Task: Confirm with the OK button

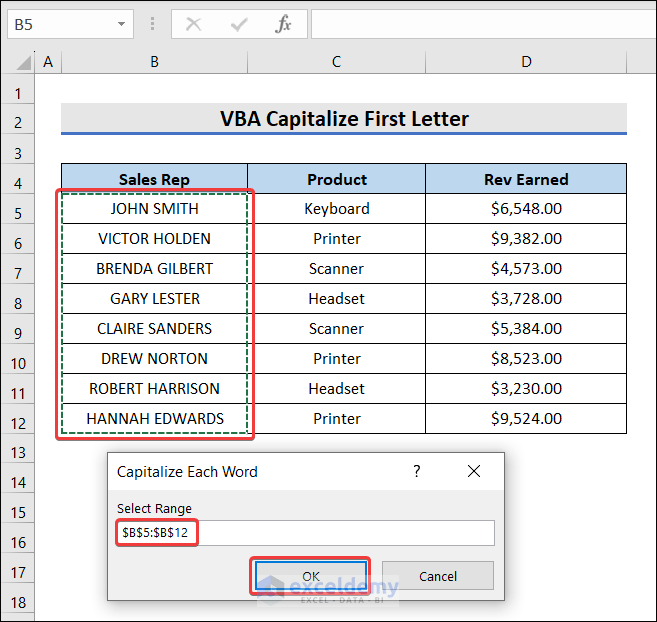Action: 311,576
